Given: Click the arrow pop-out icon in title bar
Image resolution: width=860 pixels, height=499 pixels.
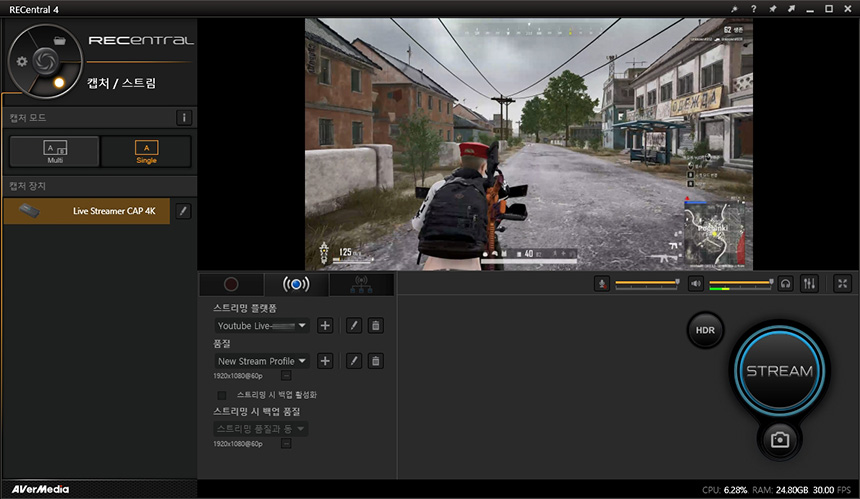Looking at the screenshot, I should (791, 9).
